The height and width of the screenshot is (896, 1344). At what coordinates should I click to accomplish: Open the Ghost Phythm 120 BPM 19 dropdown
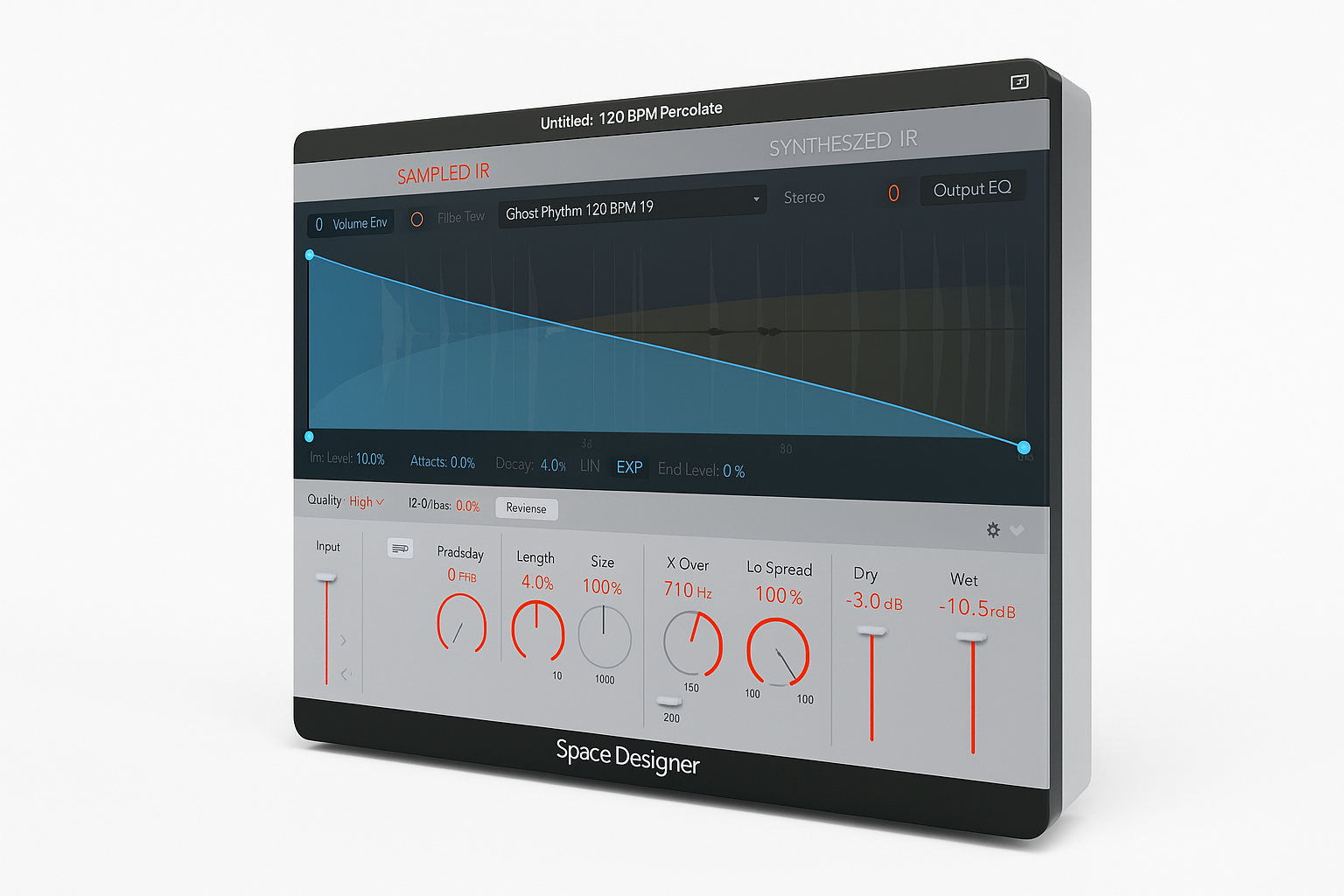[632, 207]
